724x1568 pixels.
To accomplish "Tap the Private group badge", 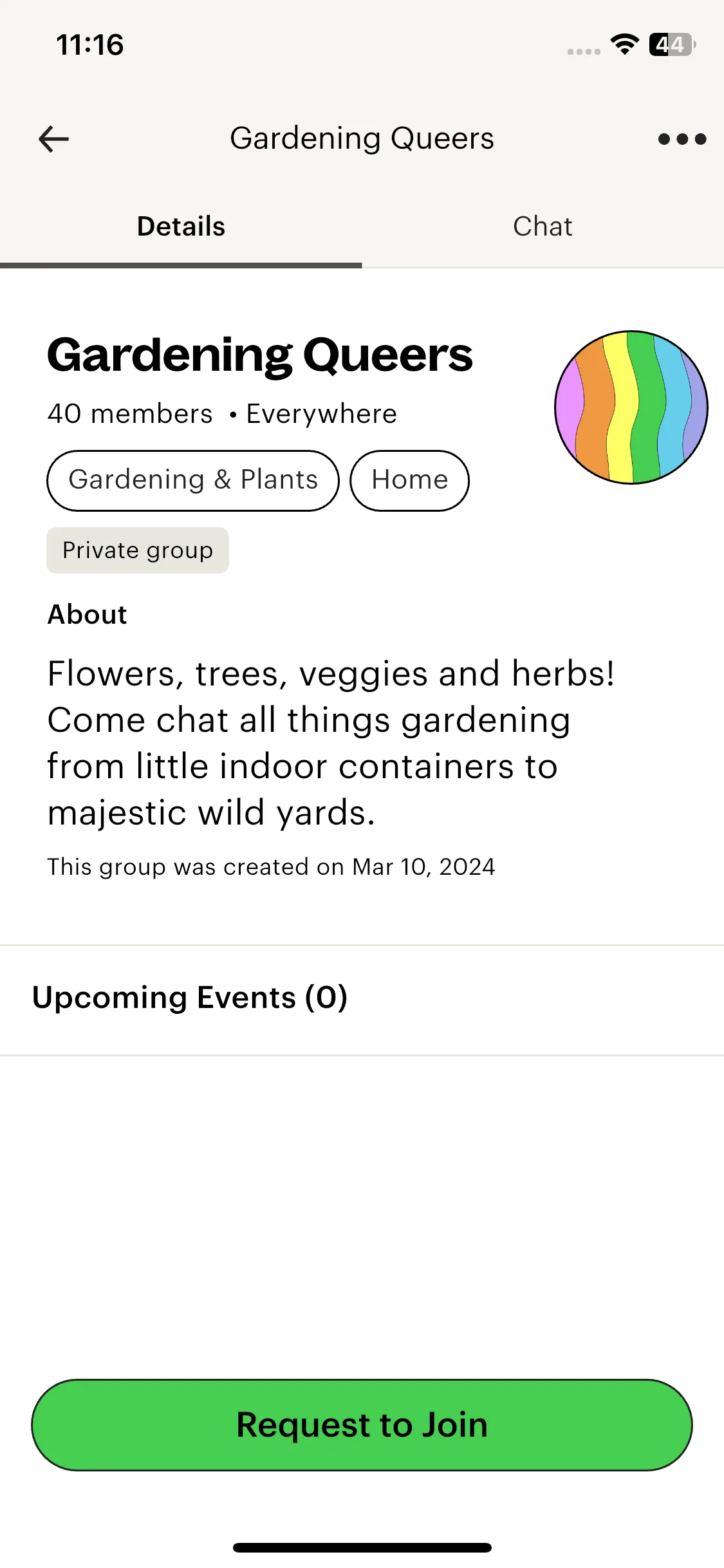I will pyautogui.click(x=138, y=550).
